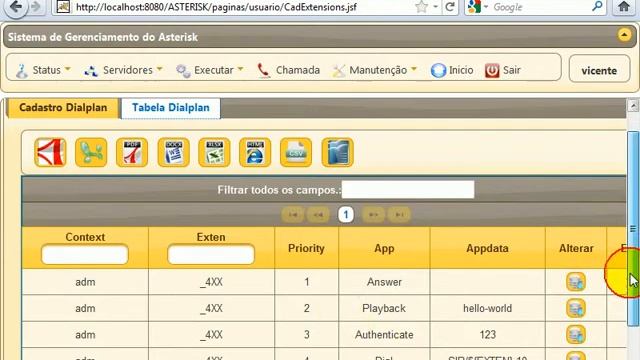Click the App column header
This screenshot has height=360, width=640.
tap(384, 248)
